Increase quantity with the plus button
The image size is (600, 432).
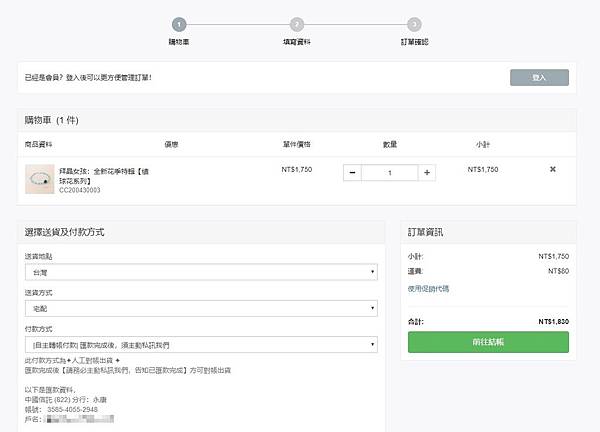coord(427,173)
